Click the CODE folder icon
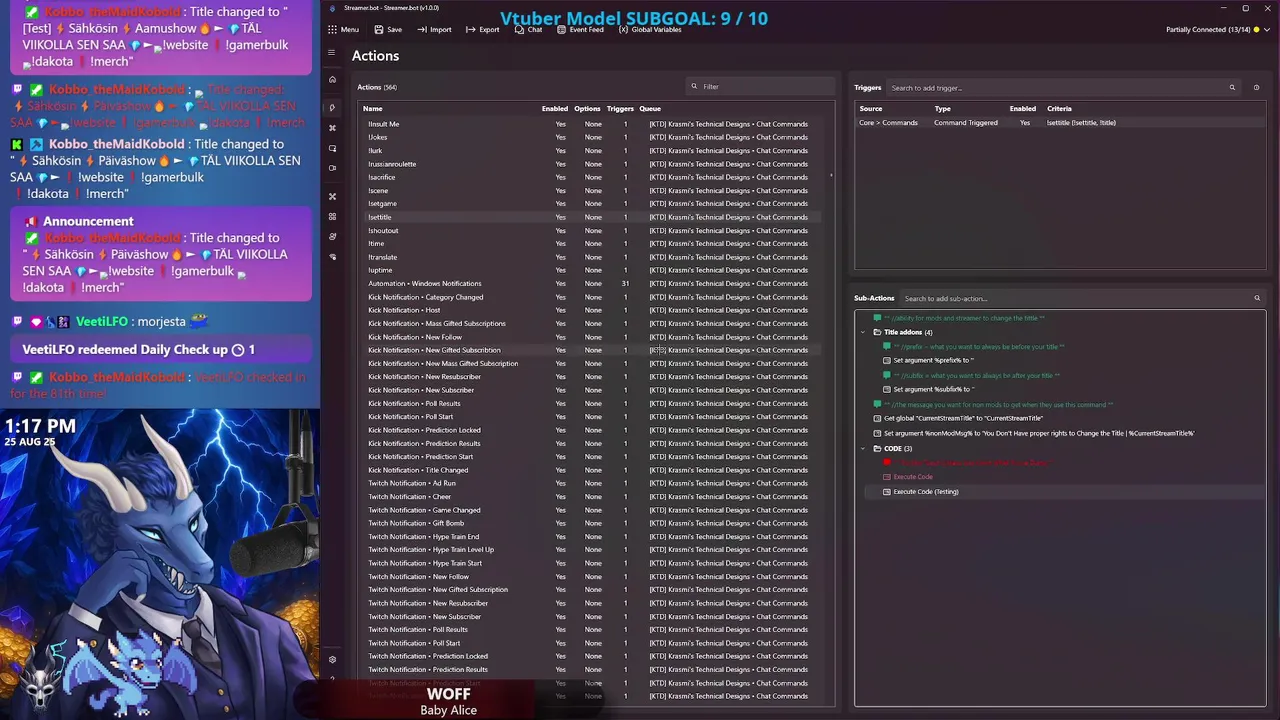Screen dimensions: 1280x720 tap(877, 448)
